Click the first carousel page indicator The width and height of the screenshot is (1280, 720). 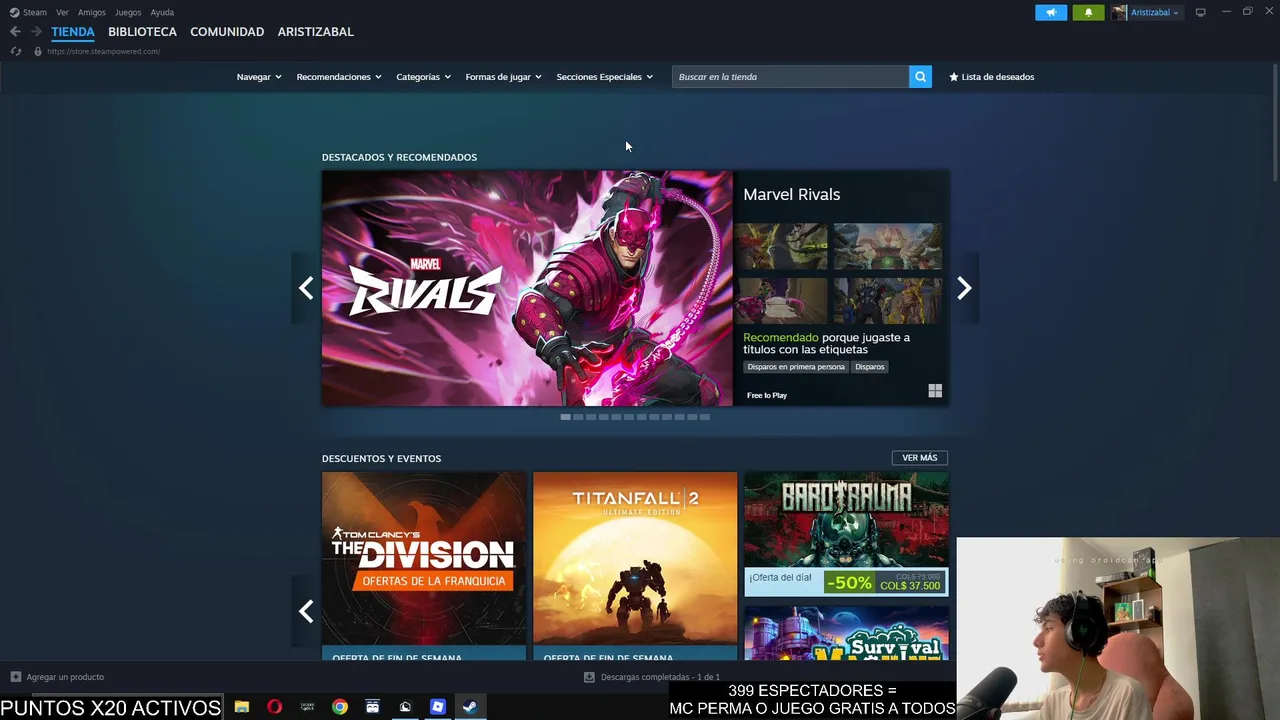pyautogui.click(x=565, y=417)
